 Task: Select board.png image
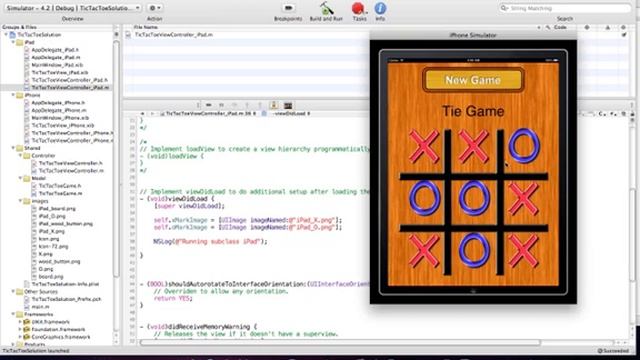(x=51, y=276)
